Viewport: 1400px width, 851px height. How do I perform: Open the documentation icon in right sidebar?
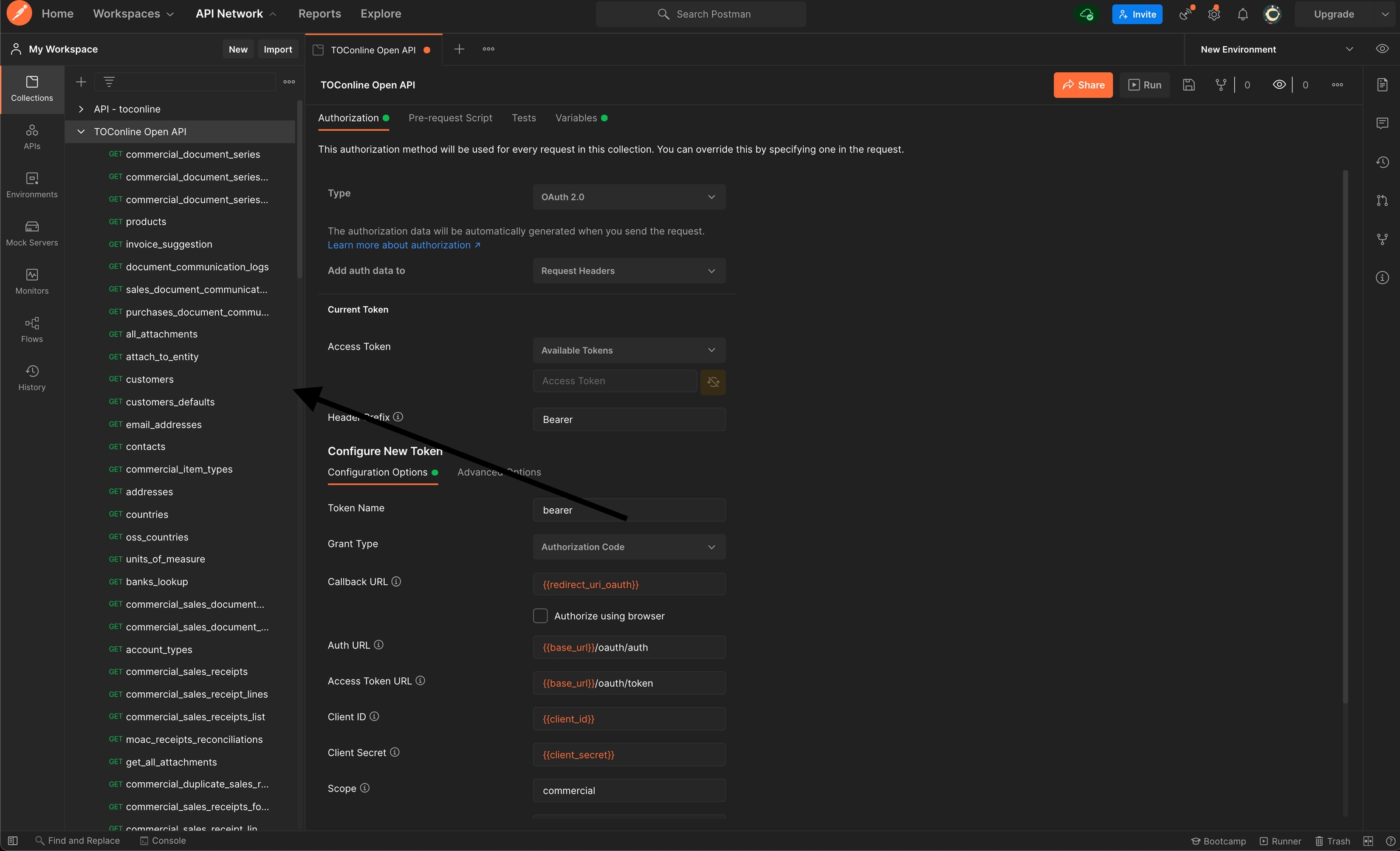(1382, 84)
